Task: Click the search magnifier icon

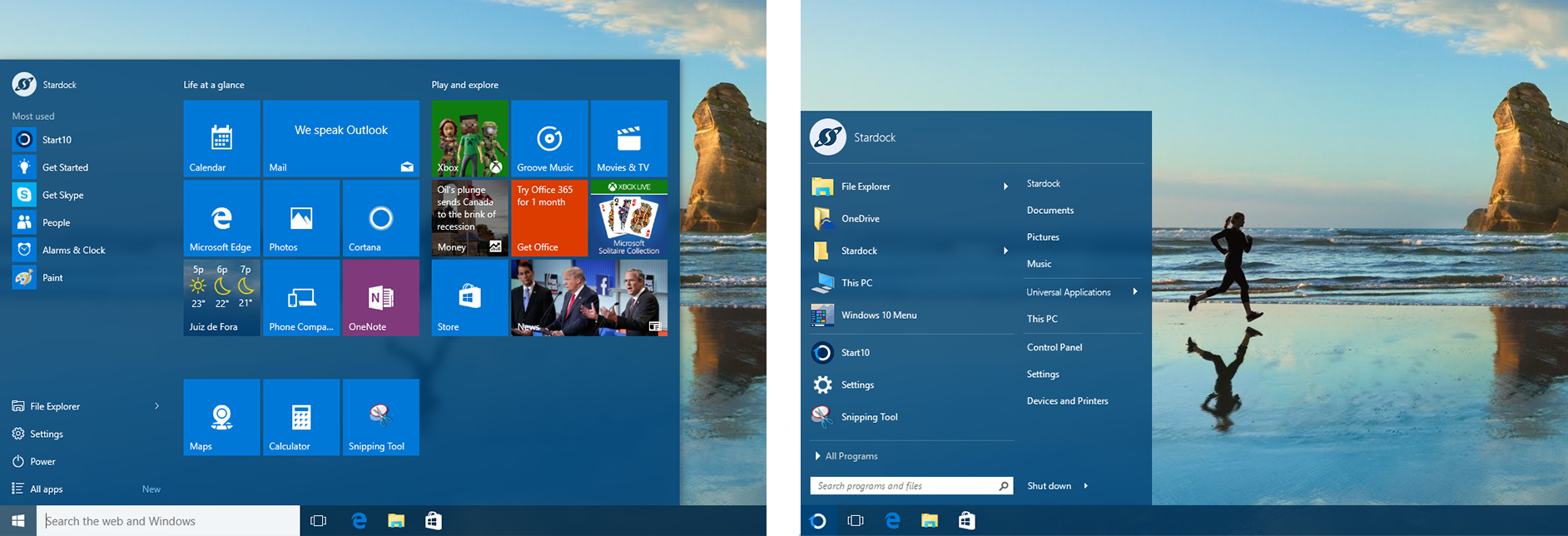Action: tap(1004, 486)
